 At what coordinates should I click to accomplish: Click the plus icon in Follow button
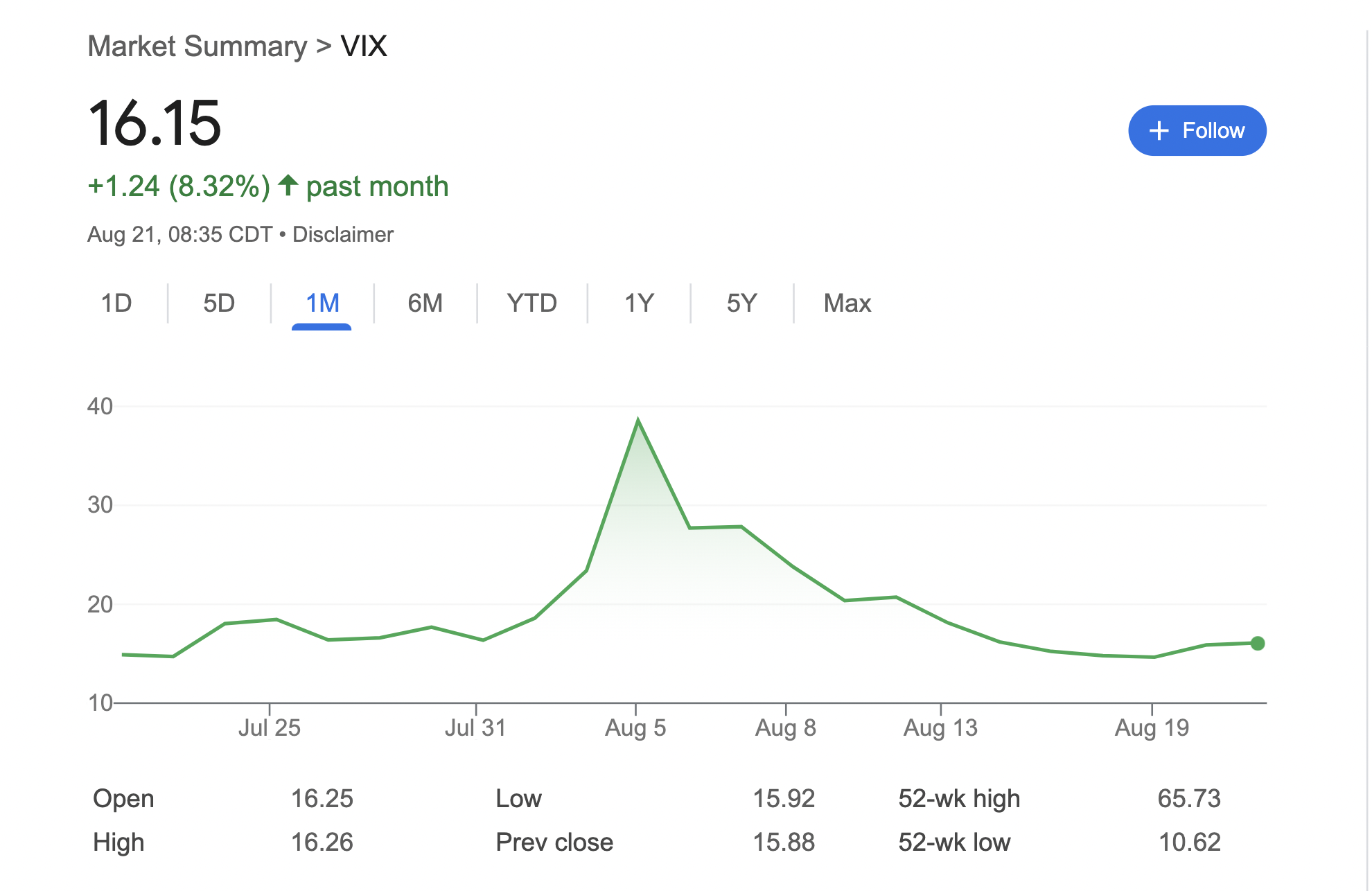[1159, 131]
